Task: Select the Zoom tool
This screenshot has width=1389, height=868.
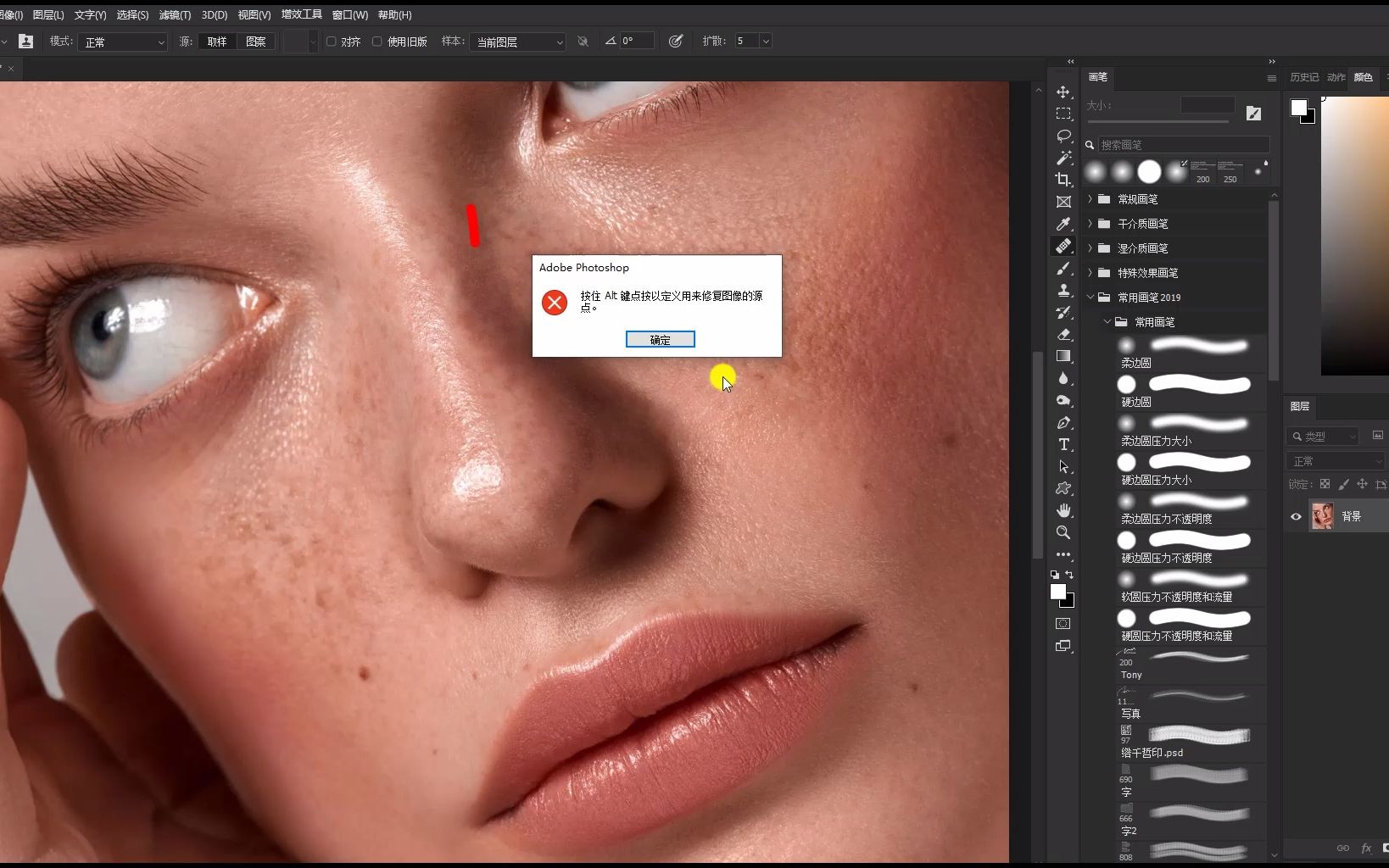Action: (1063, 532)
